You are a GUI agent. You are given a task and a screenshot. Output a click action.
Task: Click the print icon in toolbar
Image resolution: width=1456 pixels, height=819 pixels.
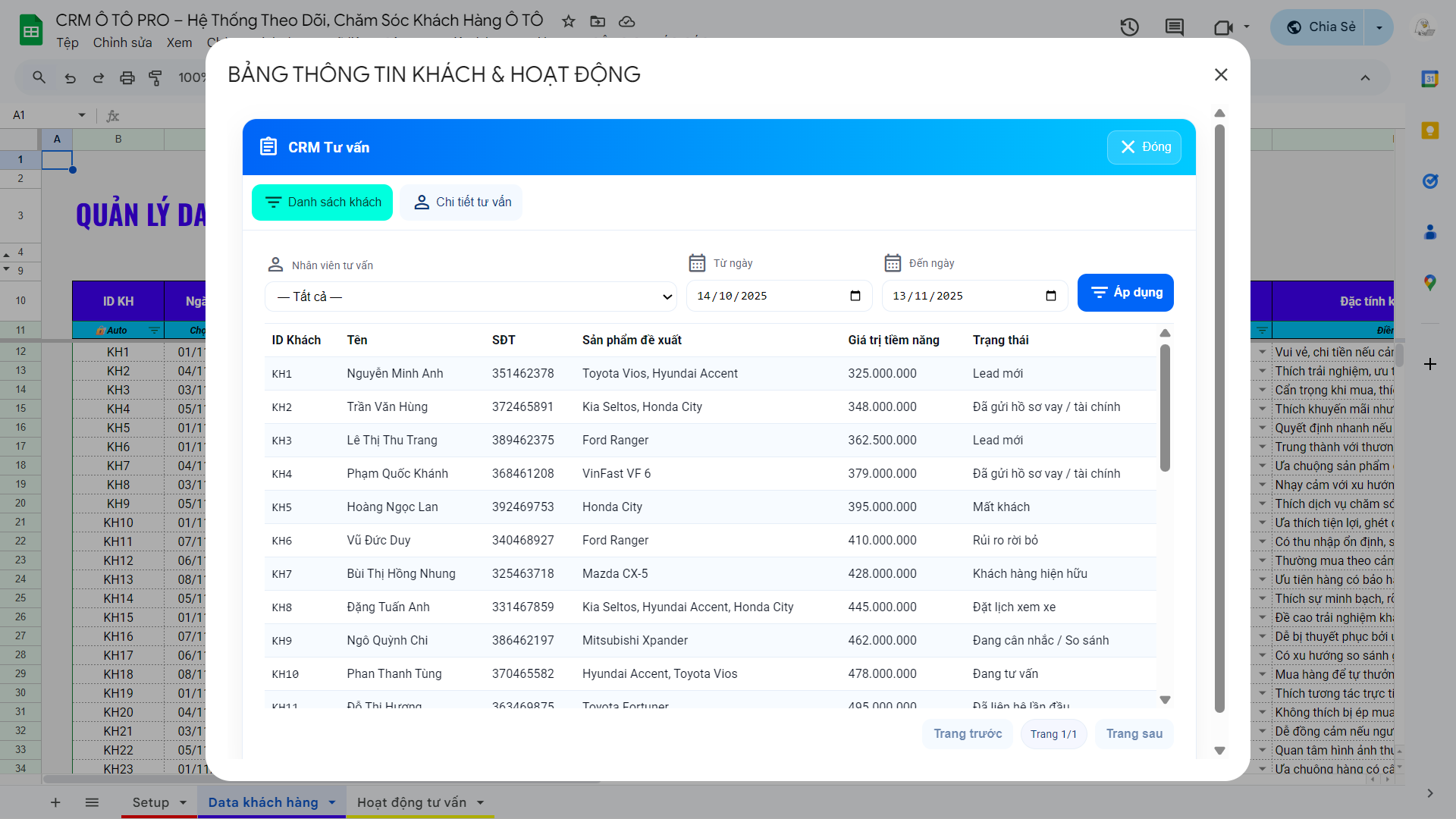click(127, 77)
